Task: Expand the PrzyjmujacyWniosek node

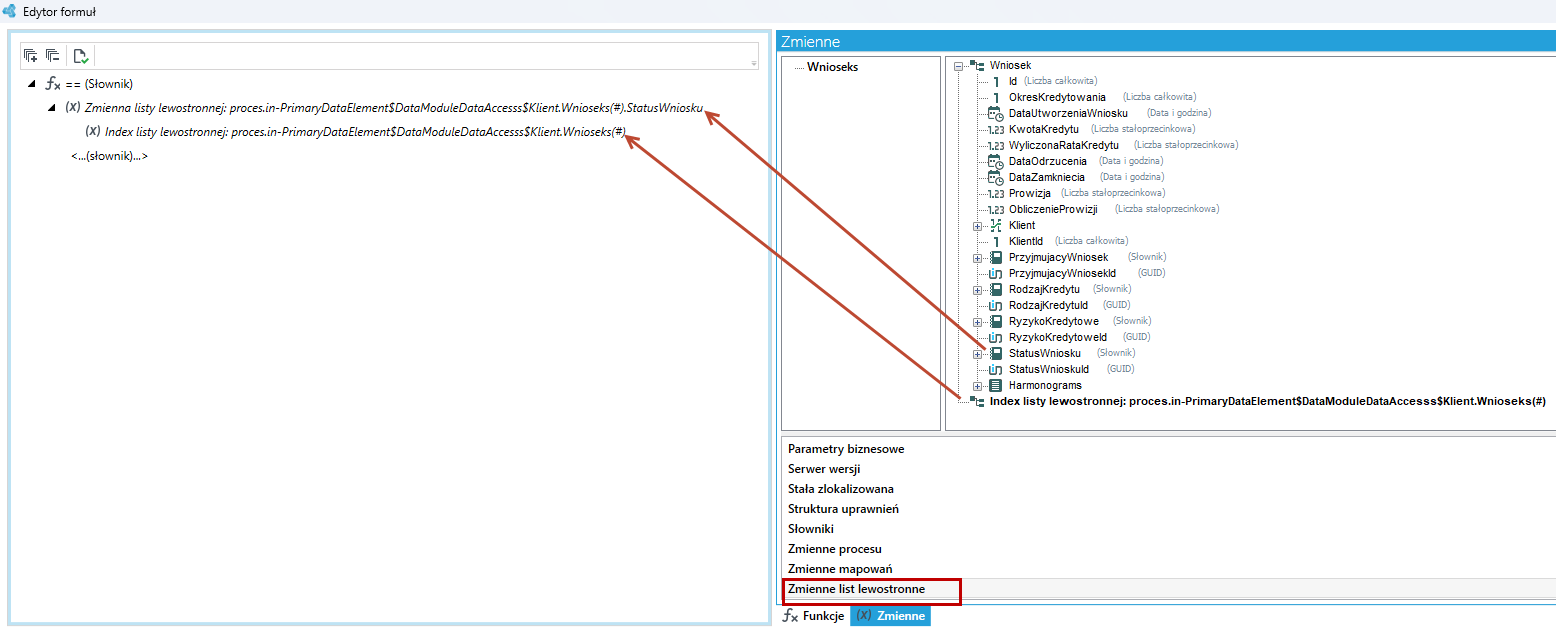Action: 978,258
